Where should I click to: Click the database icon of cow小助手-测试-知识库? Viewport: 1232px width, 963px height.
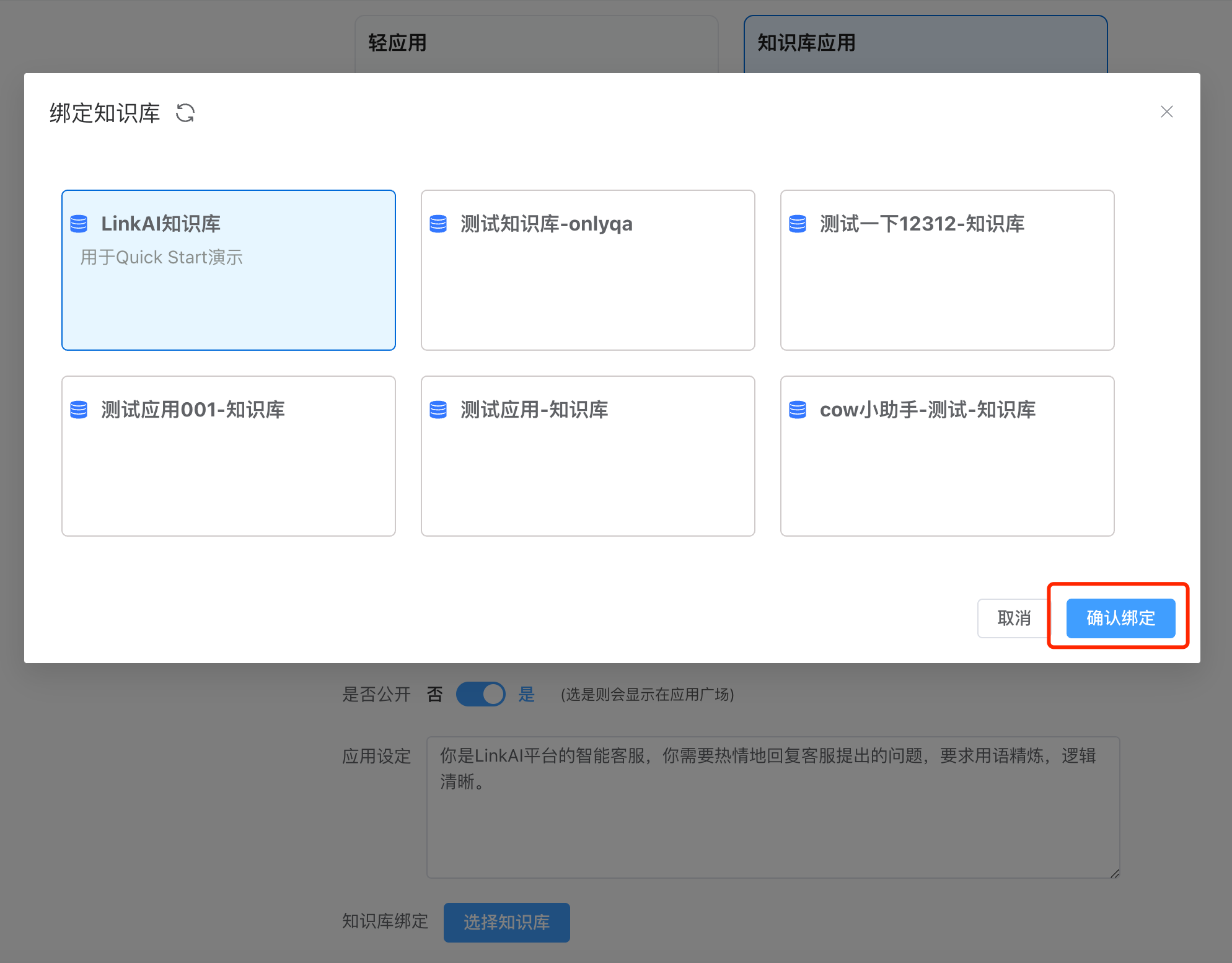[x=798, y=410]
